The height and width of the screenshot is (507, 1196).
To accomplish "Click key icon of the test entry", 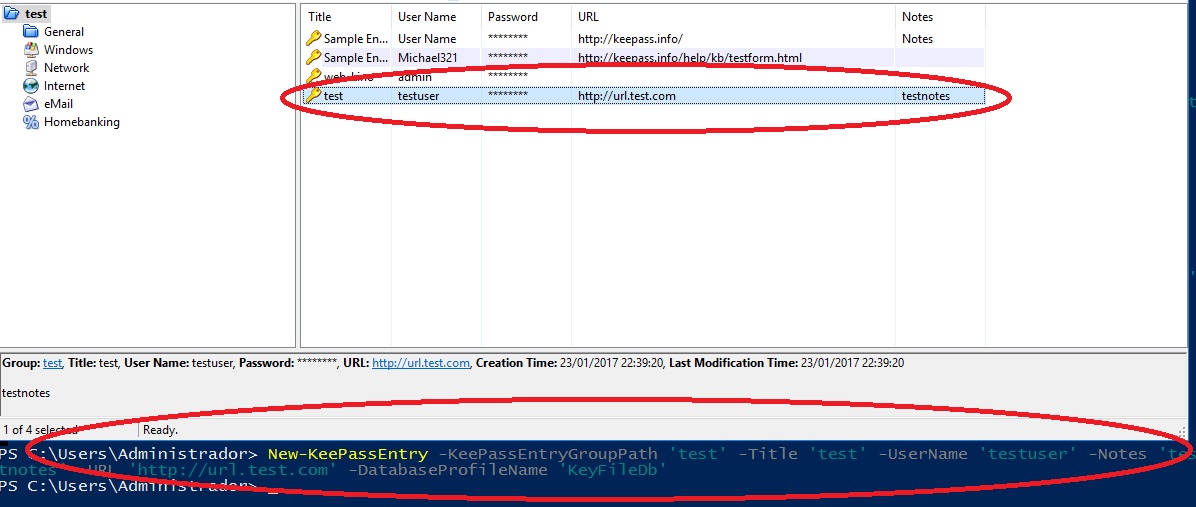I will point(313,95).
